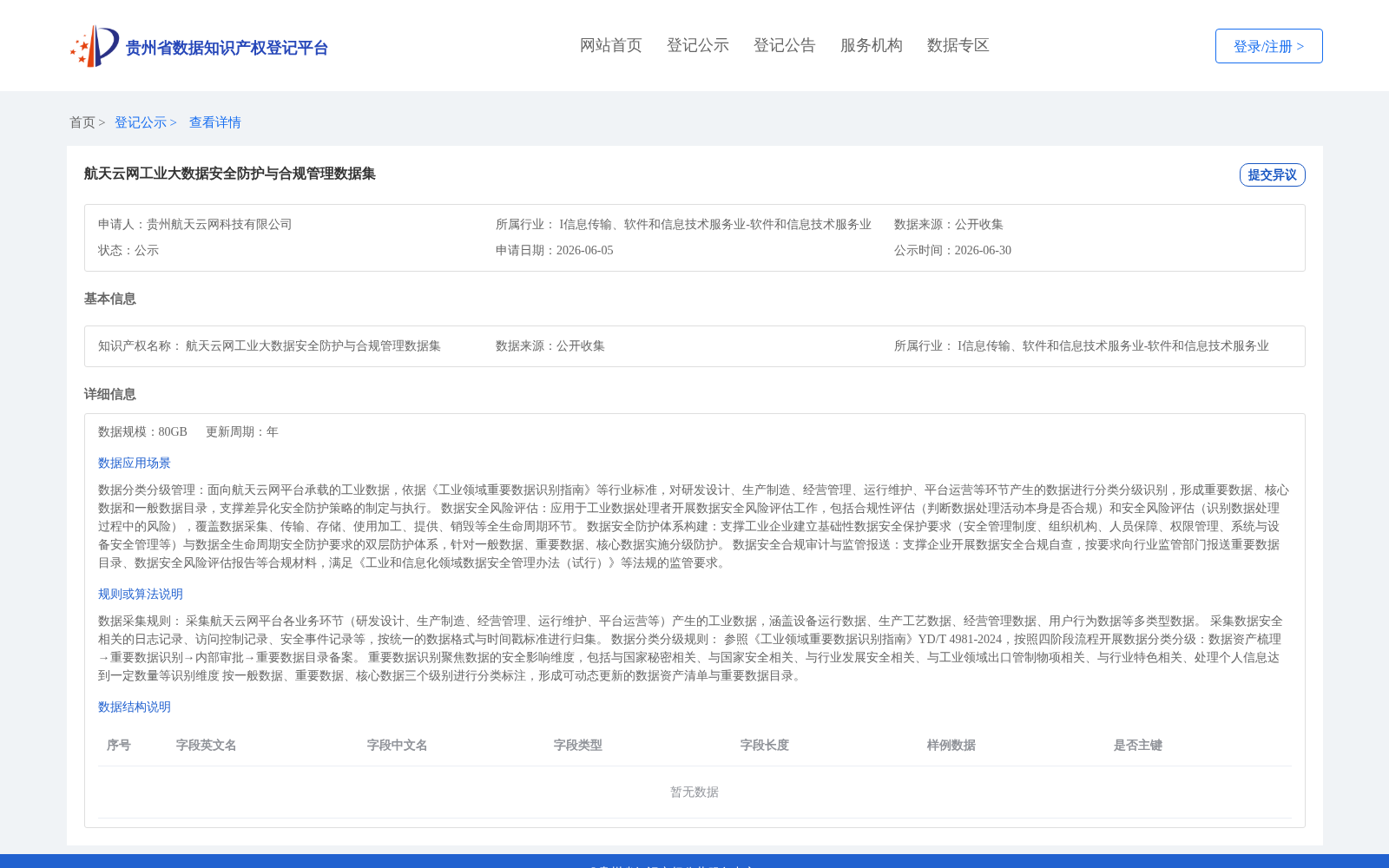The width and height of the screenshot is (1389, 868).
Task: Click the 规则或算法说明 subheading
Action: click(141, 594)
